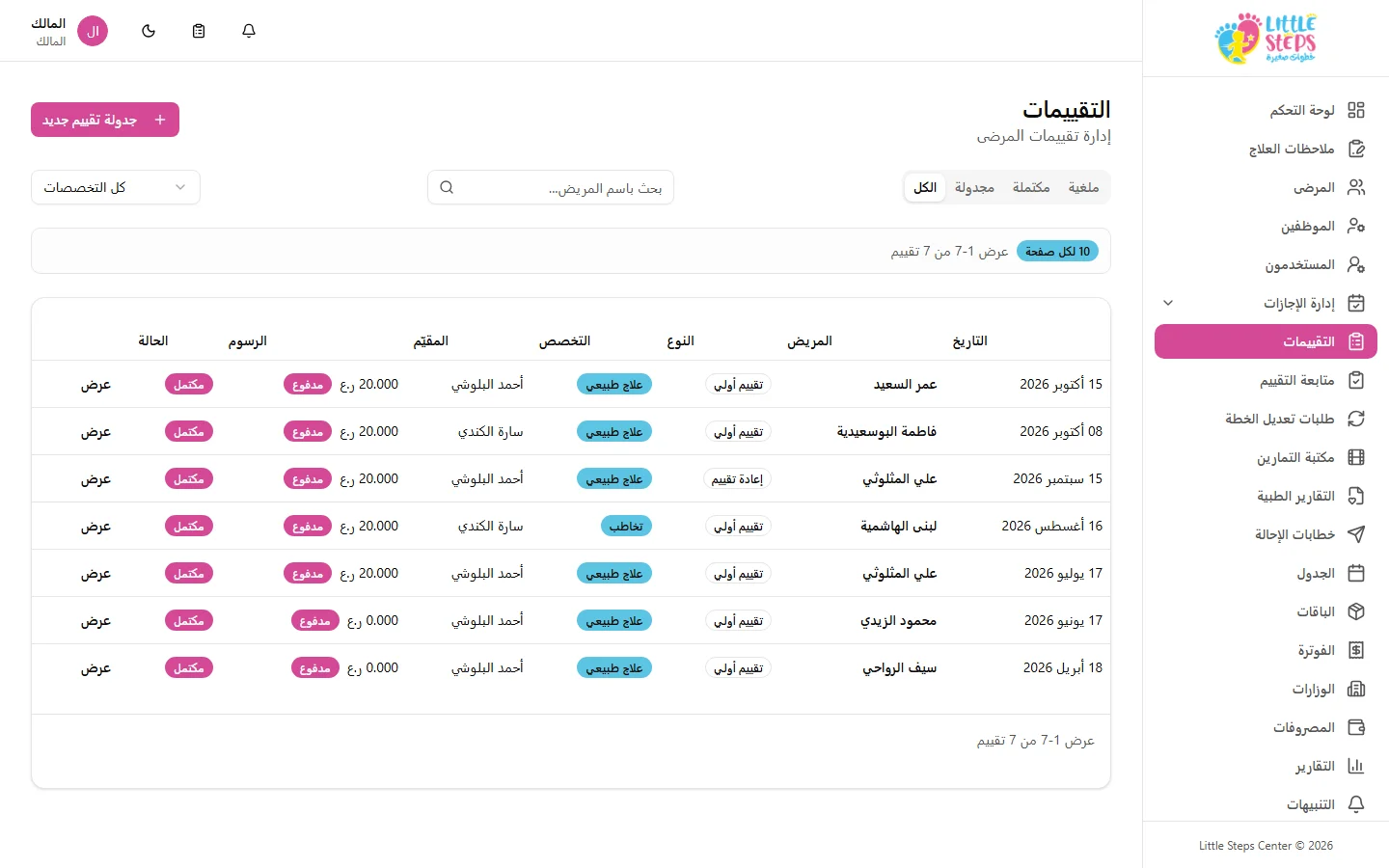Screen dimensions: 1389x868
Task: Open notifications bell in top bar
Action: [x=249, y=31]
